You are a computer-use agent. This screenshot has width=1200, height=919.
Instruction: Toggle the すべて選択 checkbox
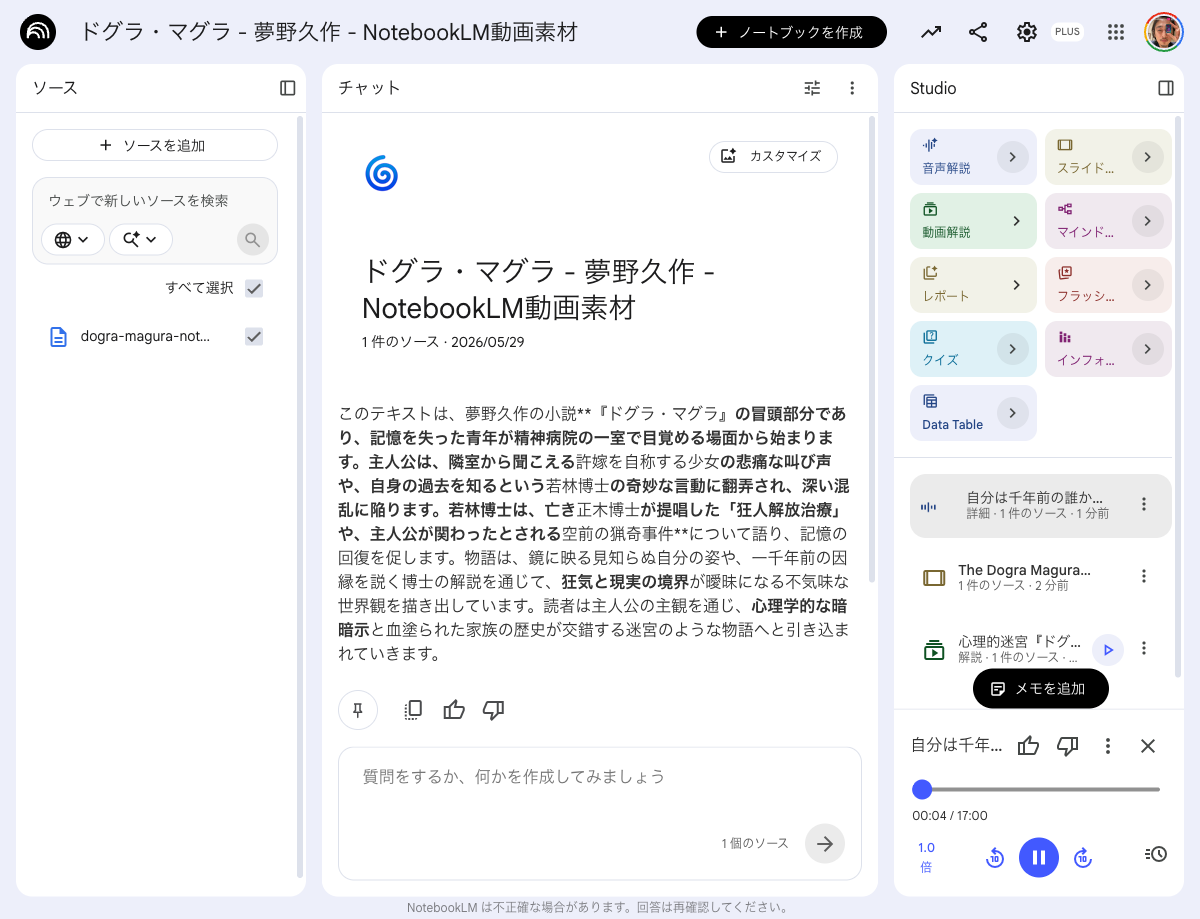point(254,288)
